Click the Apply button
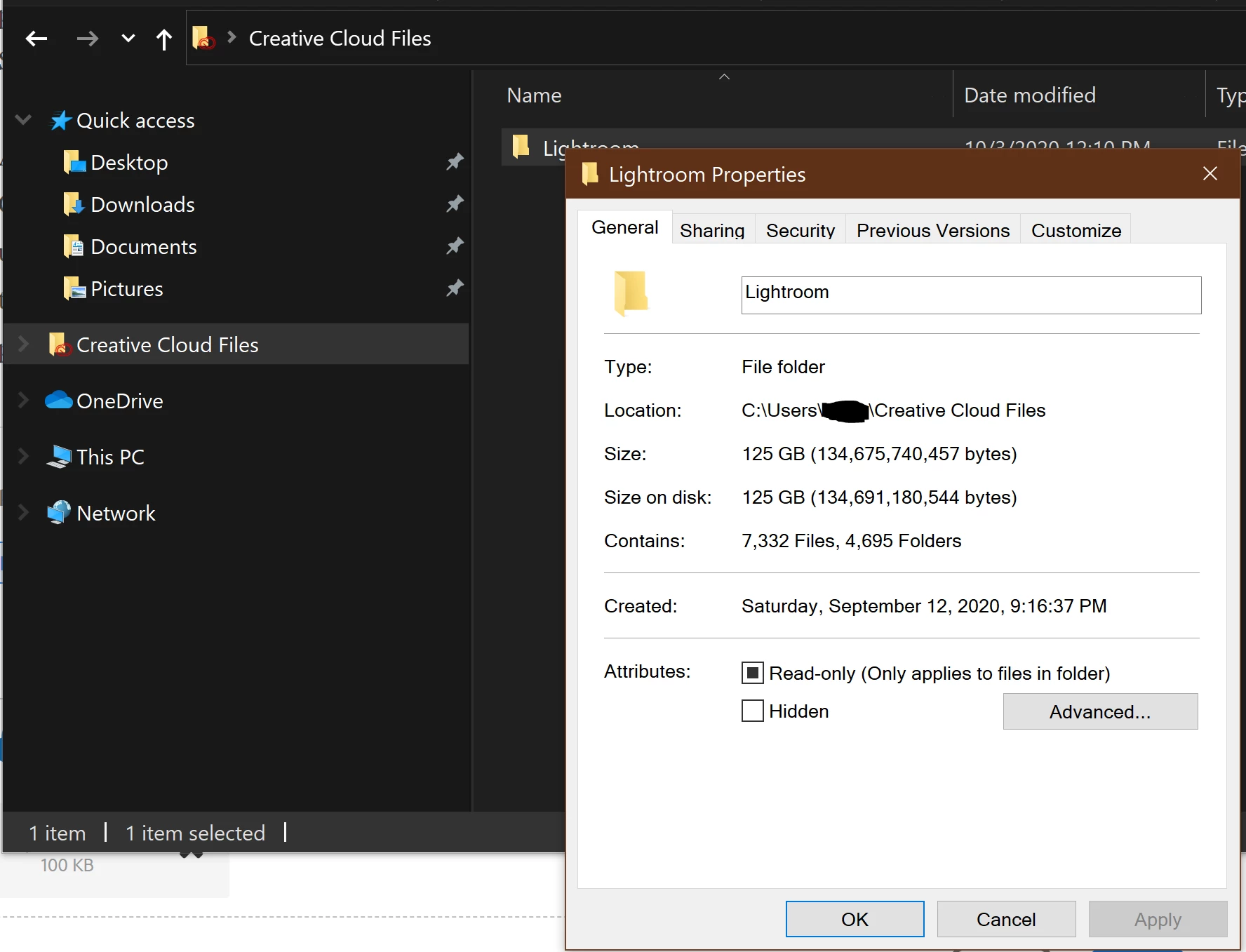This screenshot has width=1246, height=952. click(x=1158, y=919)
